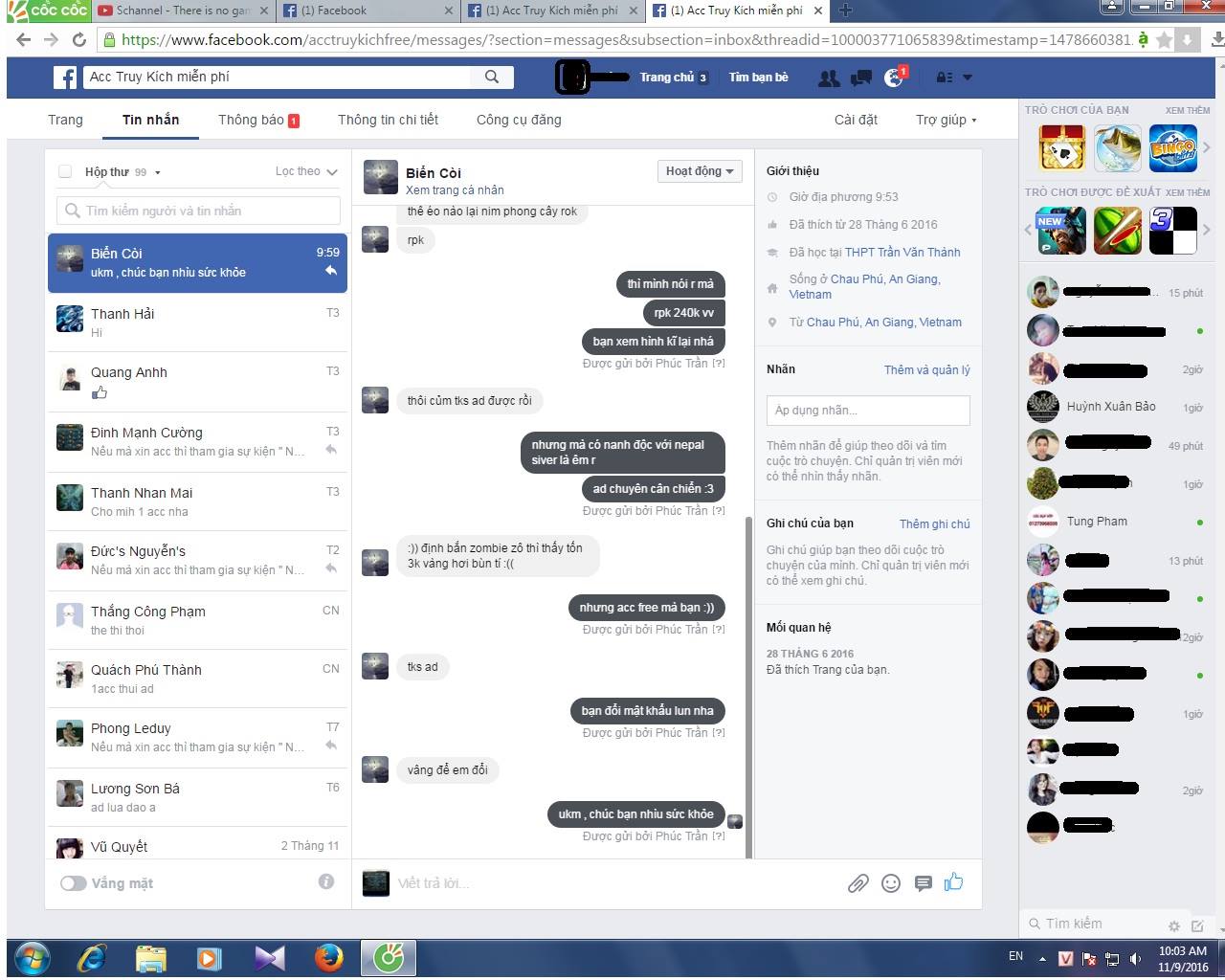The width and height of the screenshot is (1225, 980).
Task: Click the volume icon in system tray
Action: (x=1135, y=958)
